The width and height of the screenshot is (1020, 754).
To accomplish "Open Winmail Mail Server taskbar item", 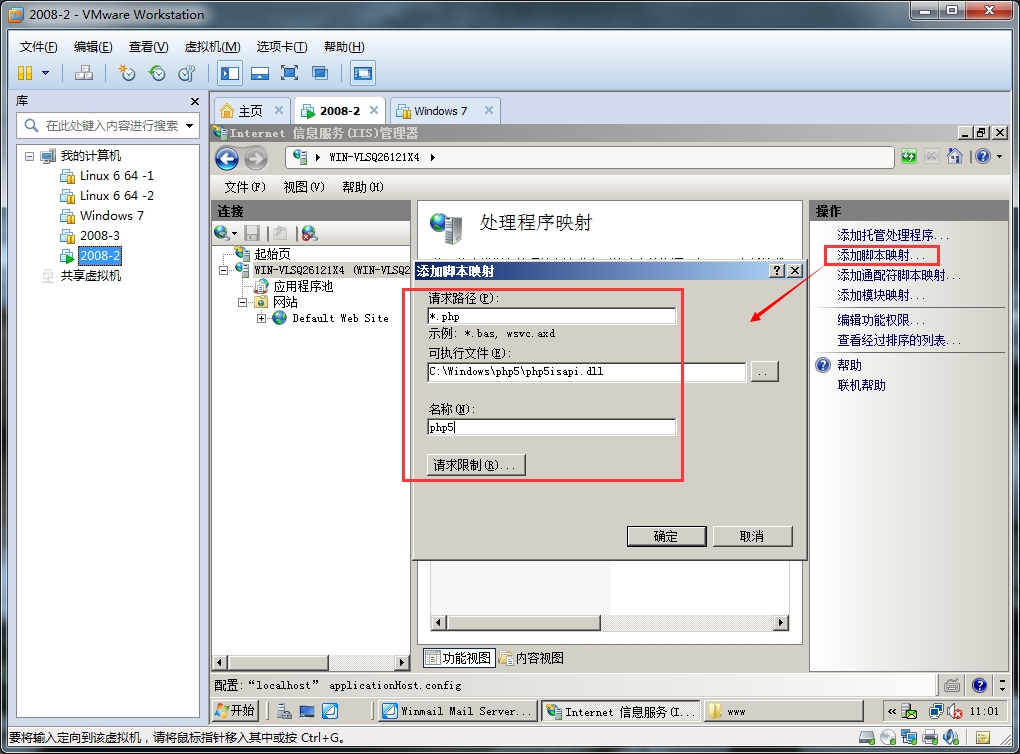I will pyautogui.click(x=458, y=711).
